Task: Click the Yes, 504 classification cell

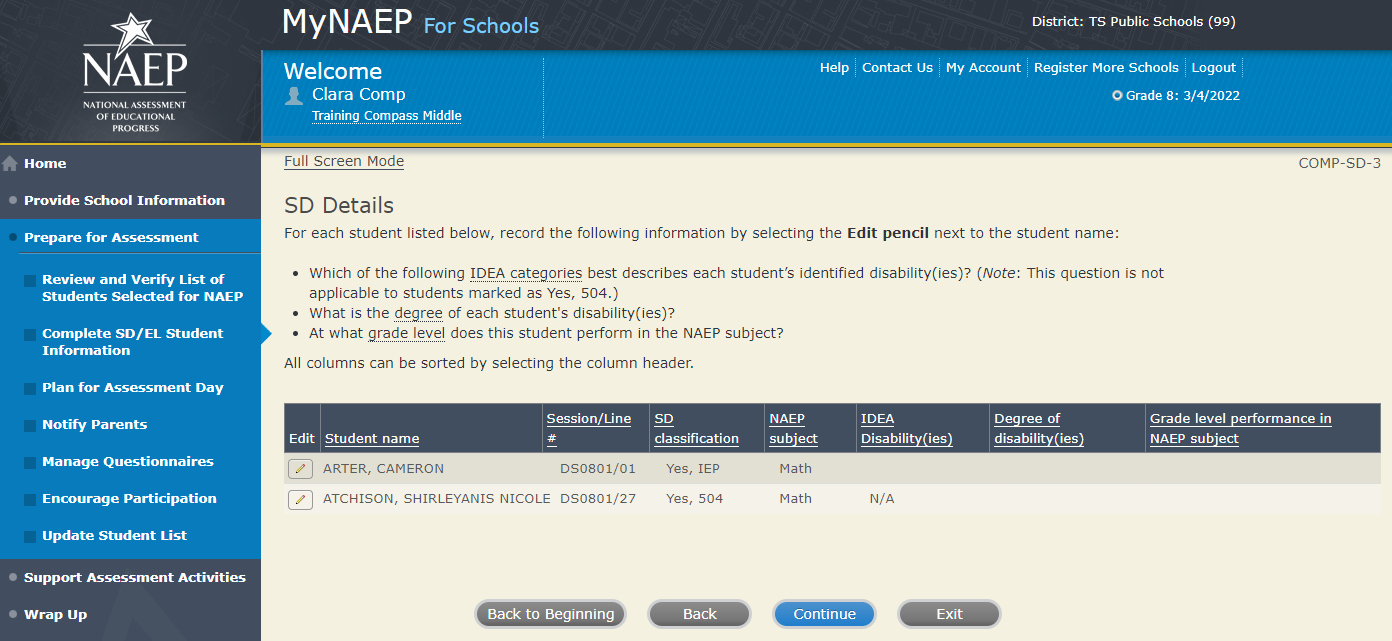Action: 695,499
